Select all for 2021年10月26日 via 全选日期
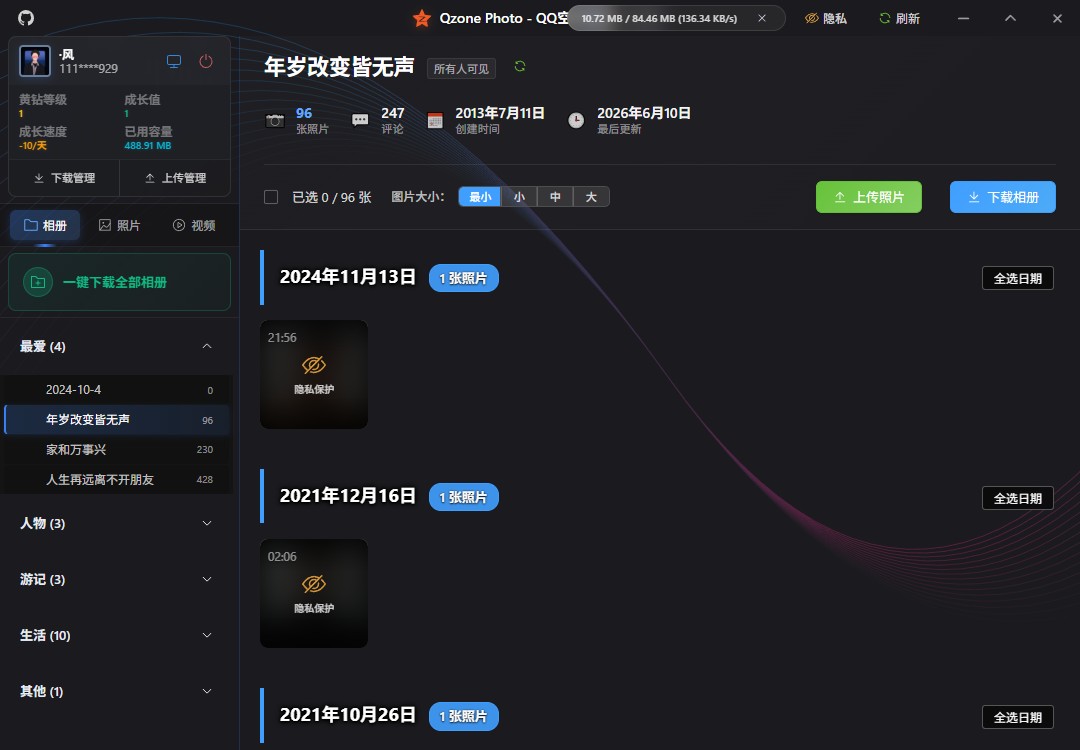Viewport: 1080px width, 750px height. (1017, 717)
